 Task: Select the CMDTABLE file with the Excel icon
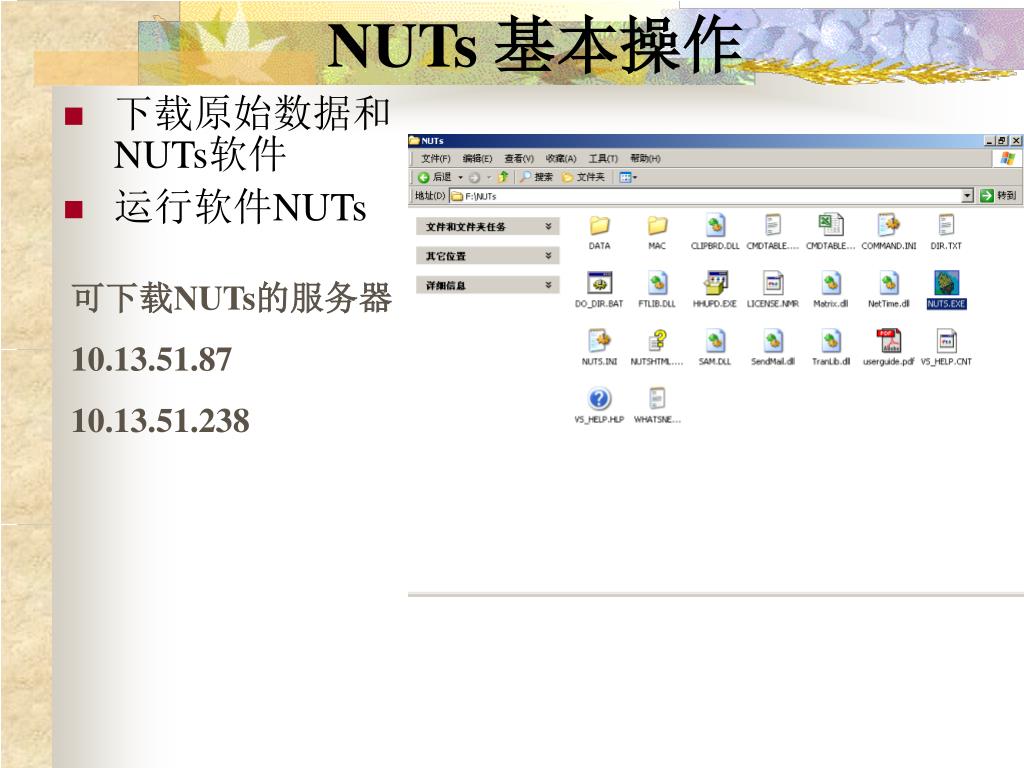831,226
